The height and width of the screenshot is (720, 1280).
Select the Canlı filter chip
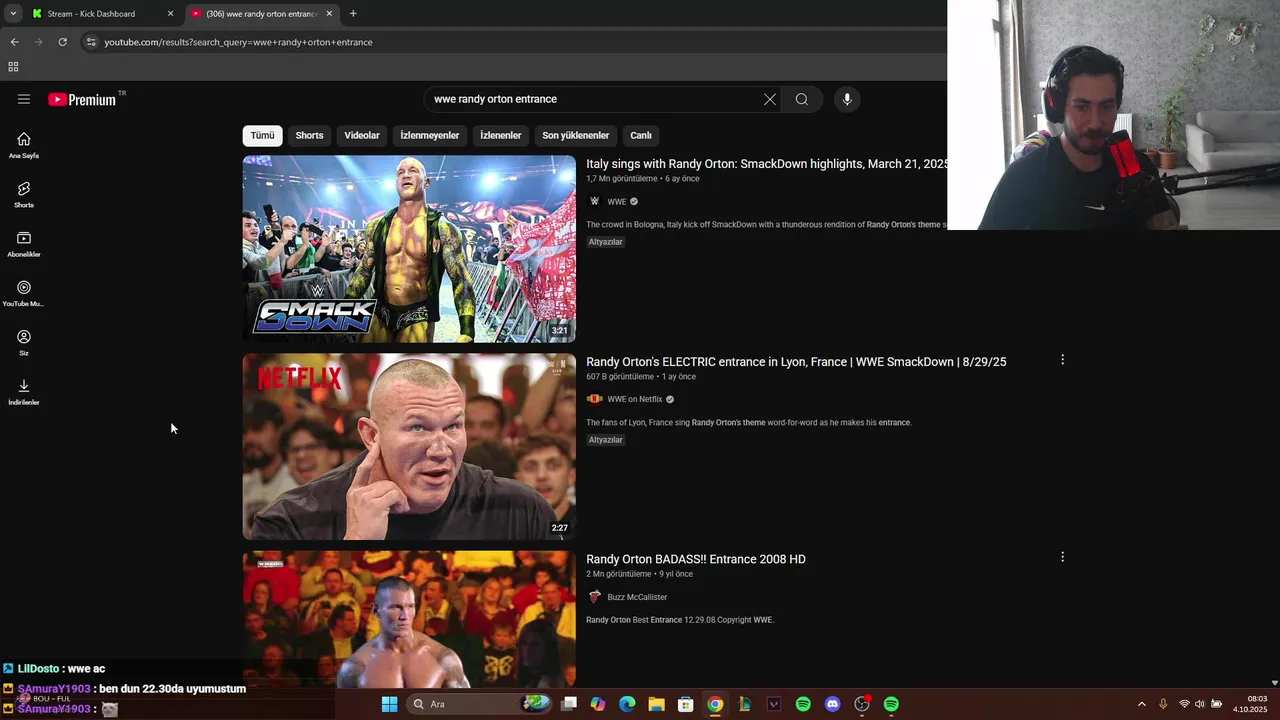coord(641,135)
